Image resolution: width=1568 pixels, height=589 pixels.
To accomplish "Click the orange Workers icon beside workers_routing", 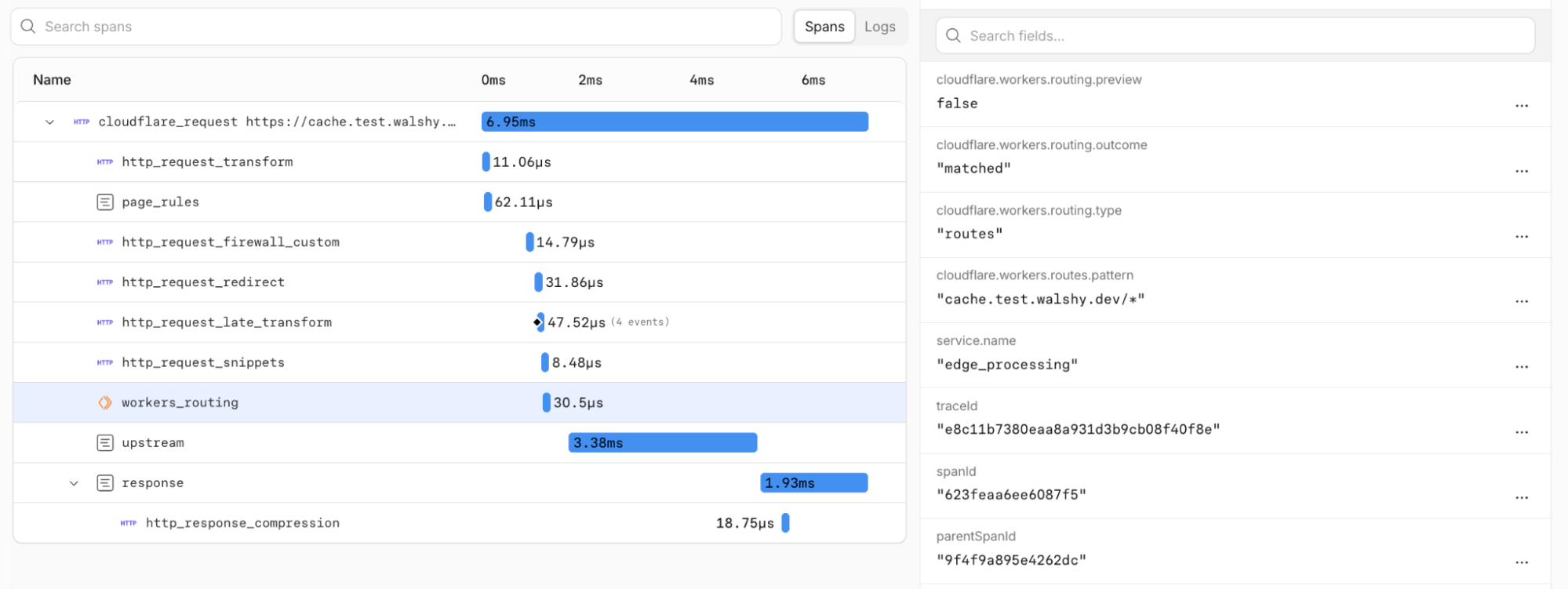I will point(105,402).
